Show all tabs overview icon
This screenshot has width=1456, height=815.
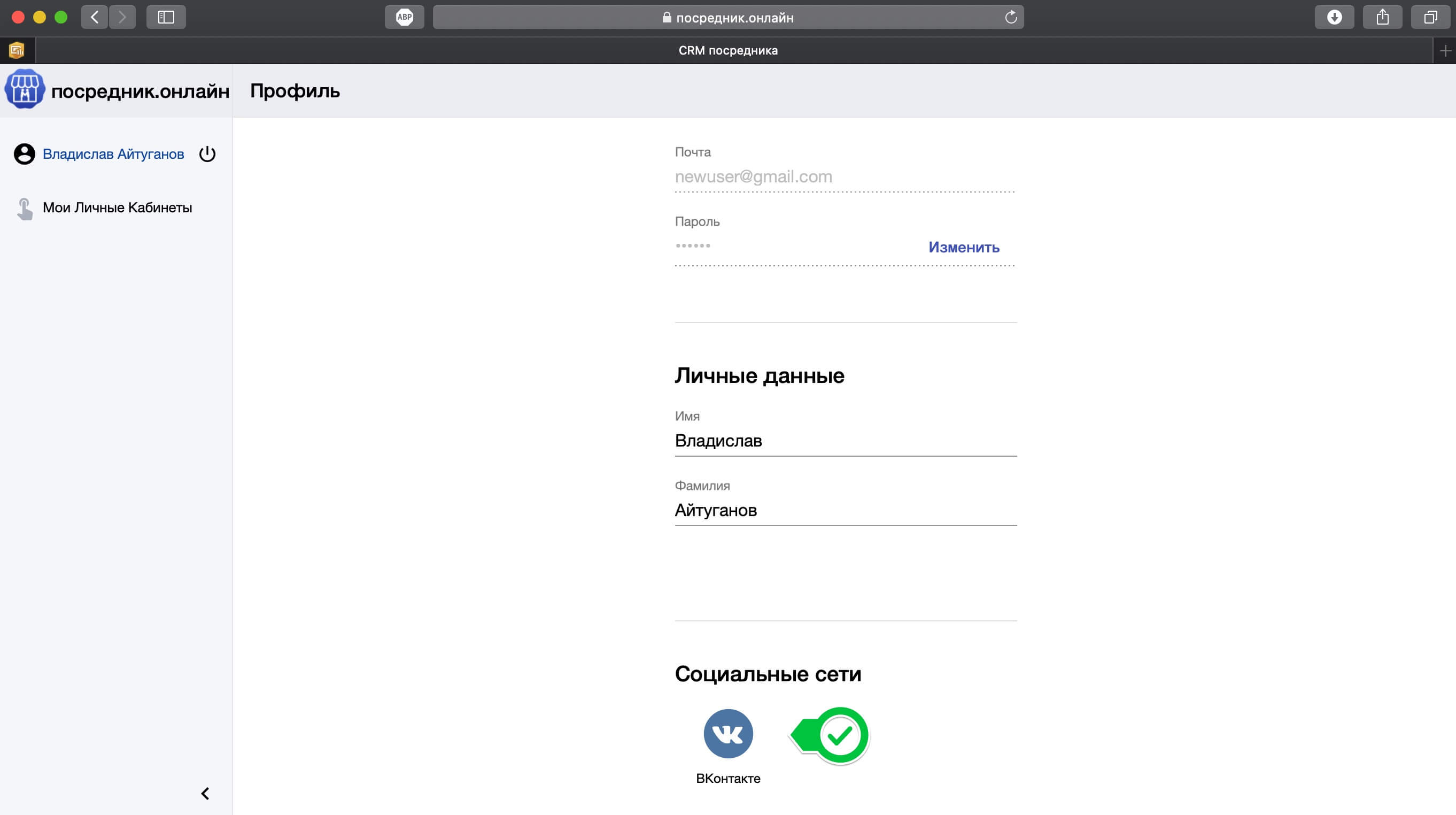pyautogui.click(x=1430, y=17)
